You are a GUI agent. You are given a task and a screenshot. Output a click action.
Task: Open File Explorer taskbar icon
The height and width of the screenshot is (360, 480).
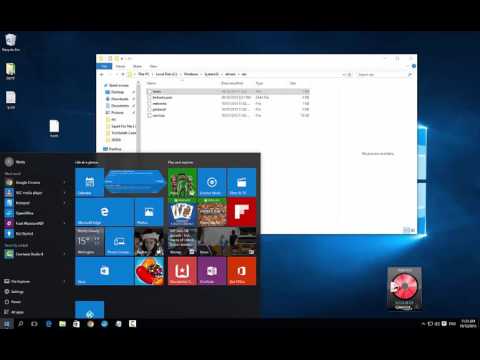(63, 324)
